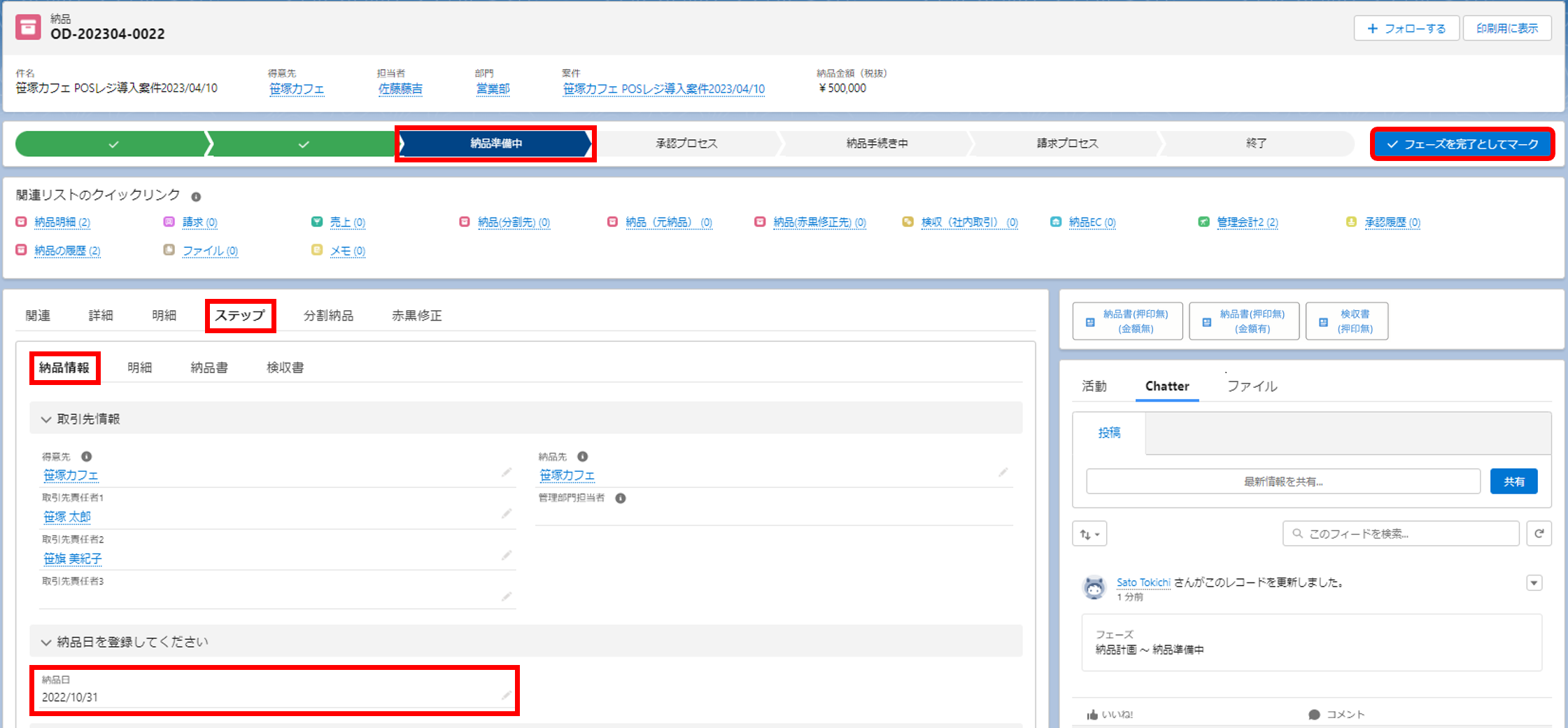This screenshot has height=728, width=1568.
Task: Open the Chatter post actions dropdown arrow
Action: [x=1534, y=583]
